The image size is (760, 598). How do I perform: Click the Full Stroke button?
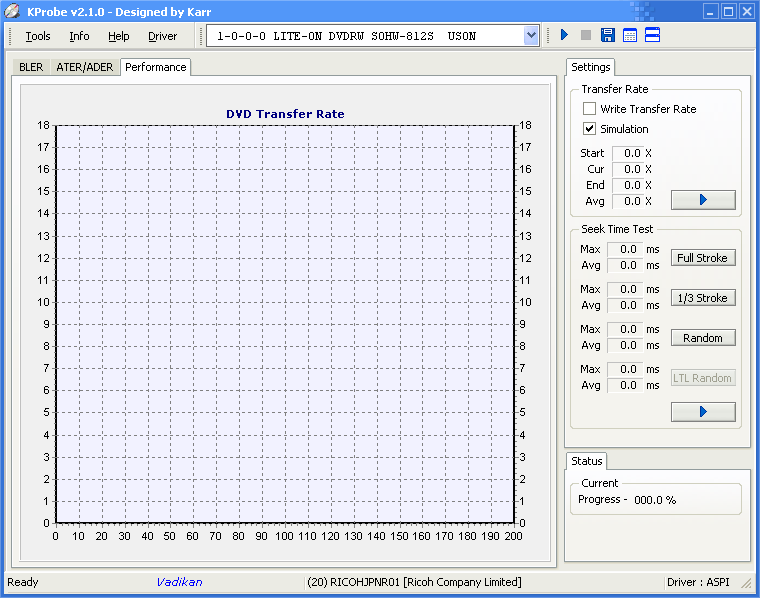point(702,258)
